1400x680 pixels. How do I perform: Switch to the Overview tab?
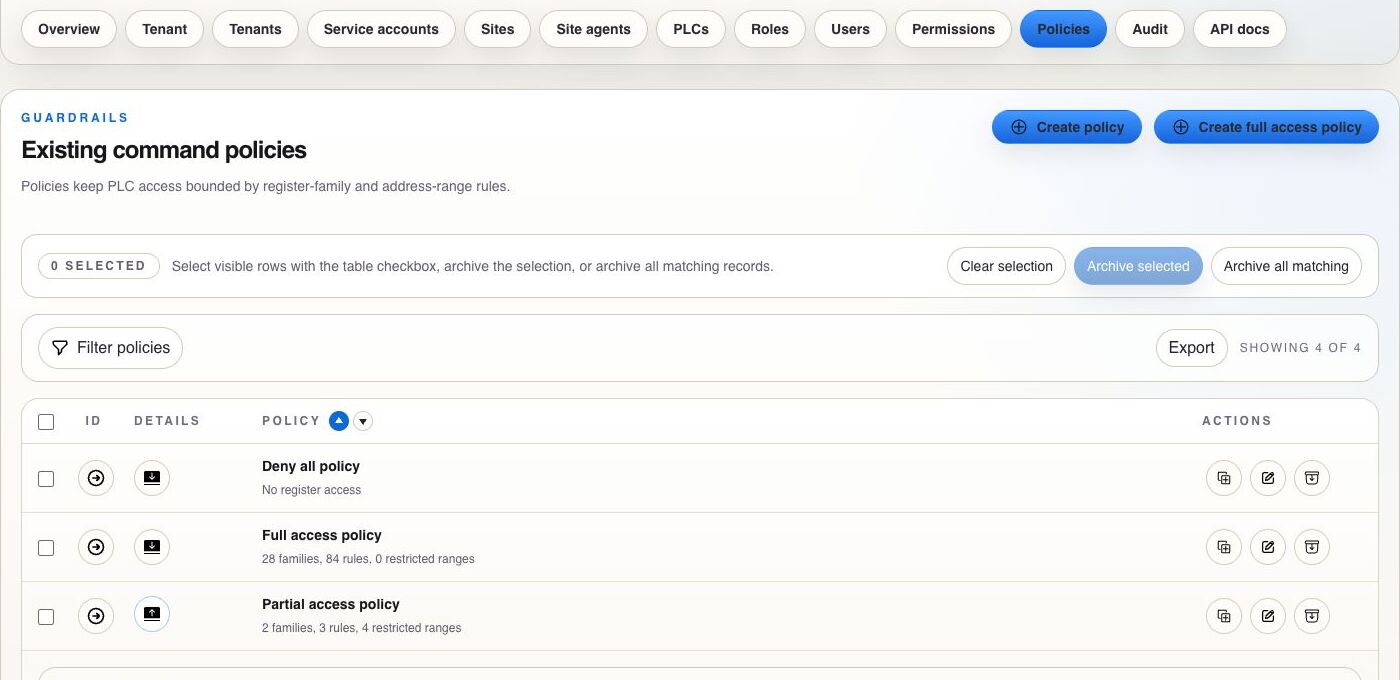(x=69, y=29)
